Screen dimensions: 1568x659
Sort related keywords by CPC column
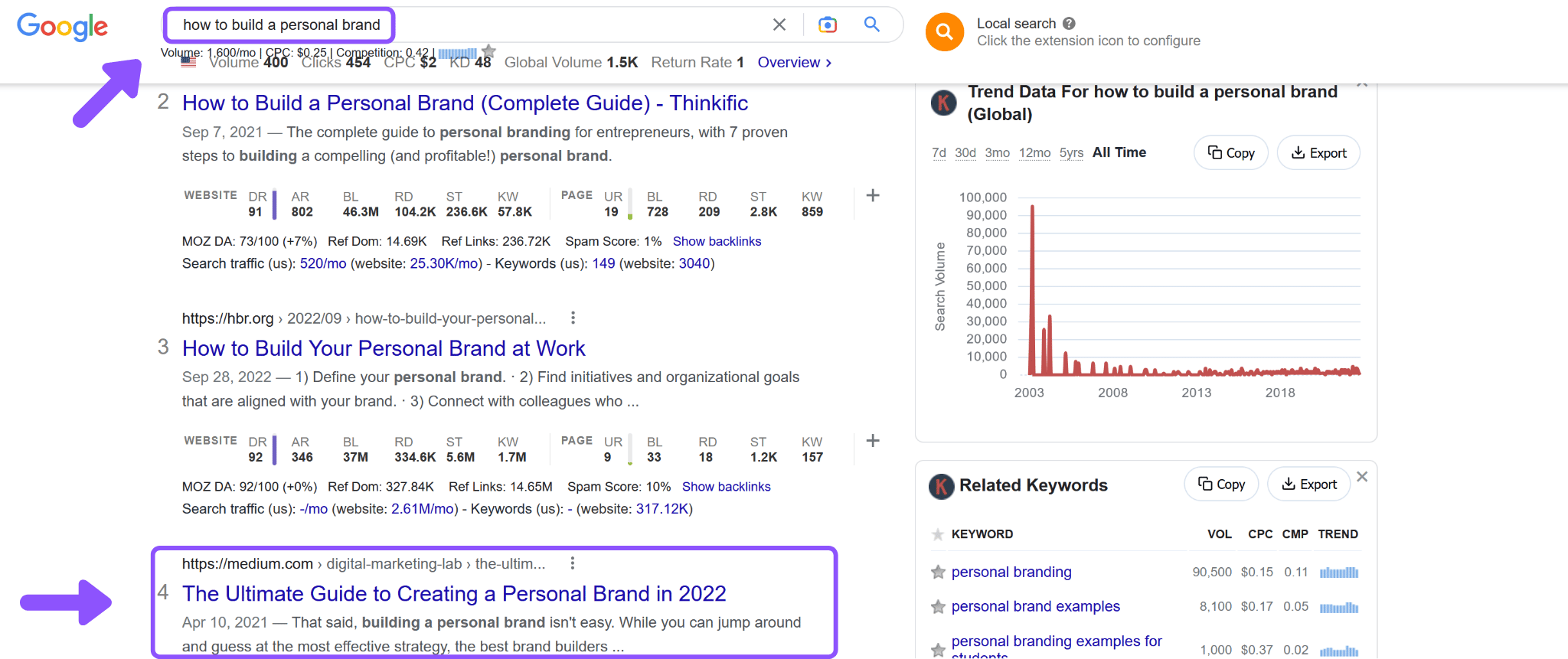click(x=1260, y=534)
